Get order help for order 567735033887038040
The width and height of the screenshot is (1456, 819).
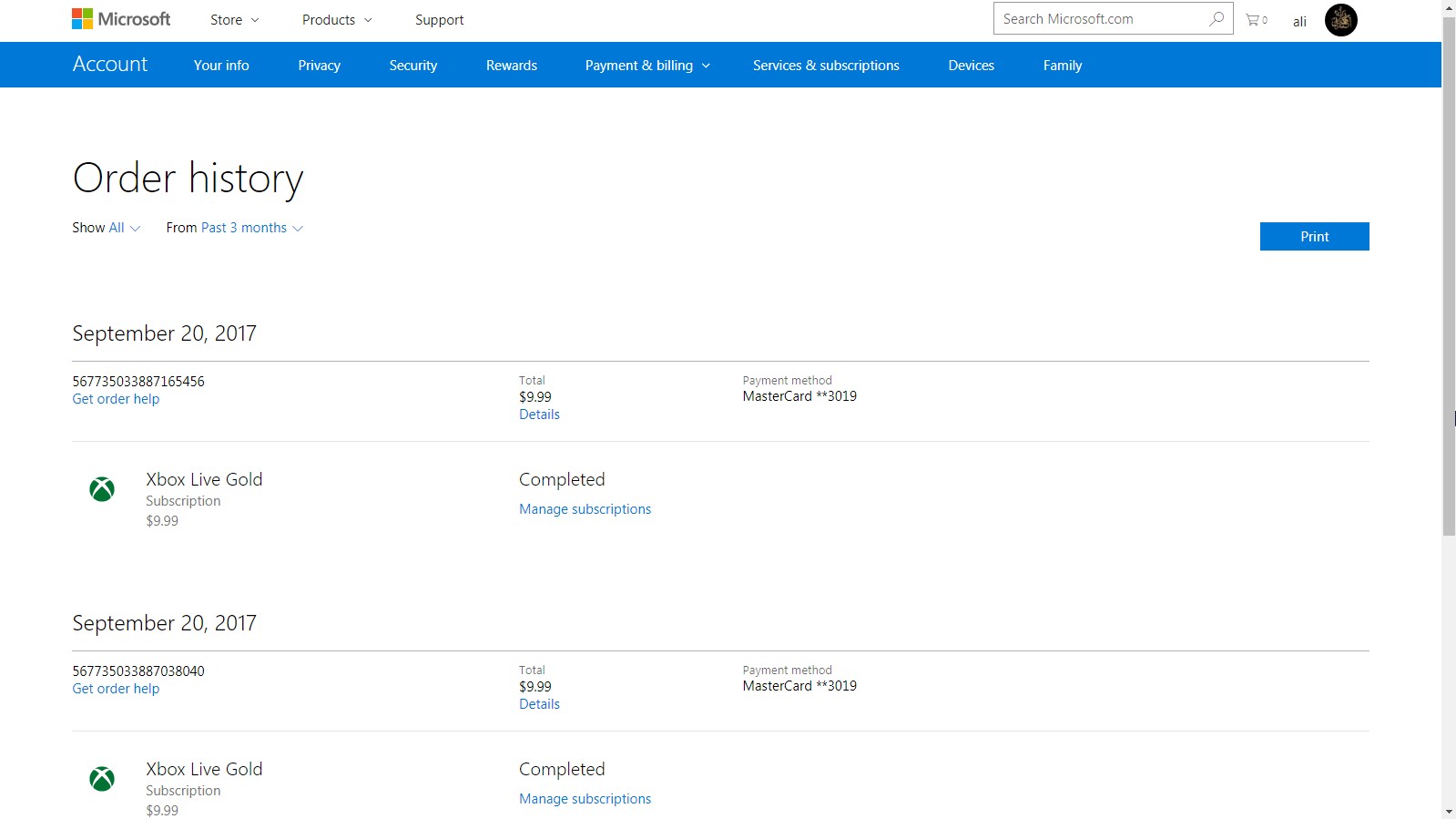click(x=116, y=689)
